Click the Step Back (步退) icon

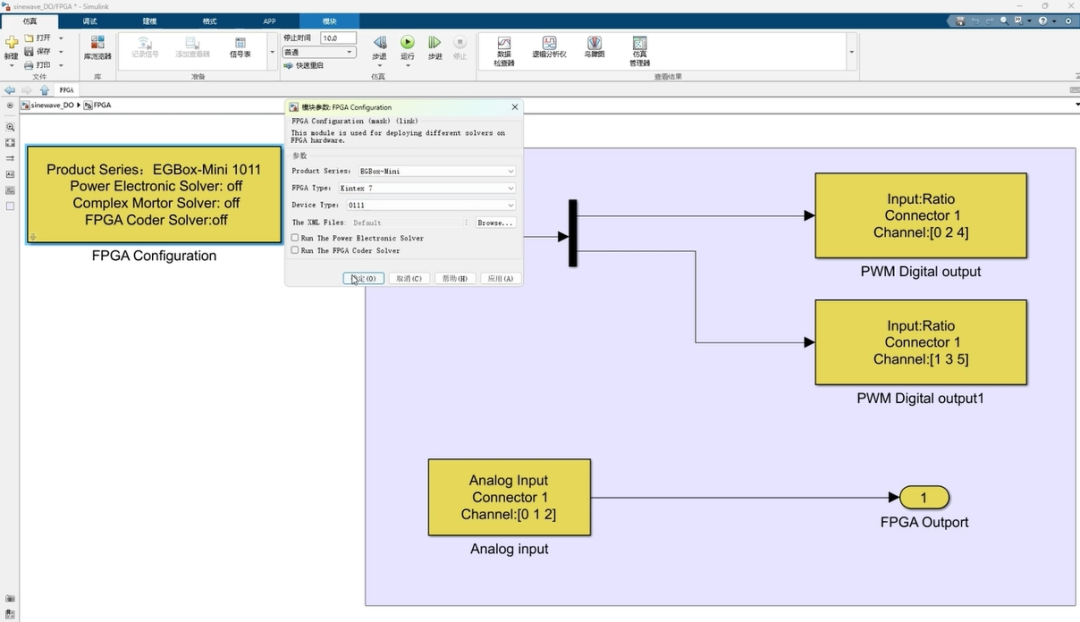point(379,43)
